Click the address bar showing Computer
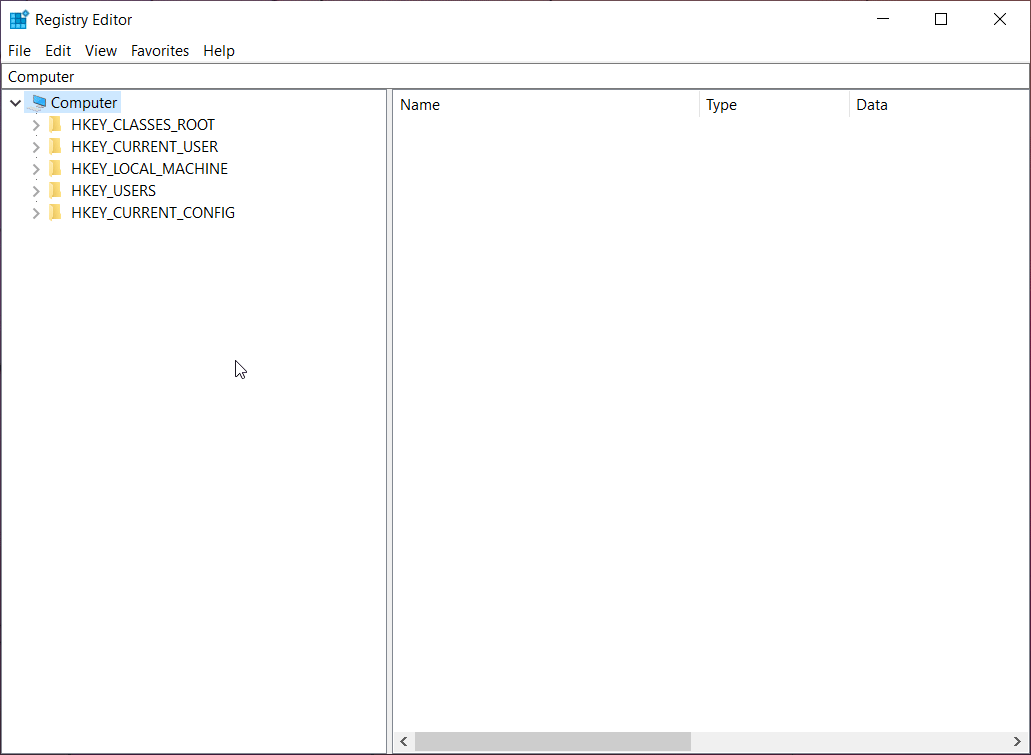Screen dimensions: 1031x755 (x=516, y=76)
